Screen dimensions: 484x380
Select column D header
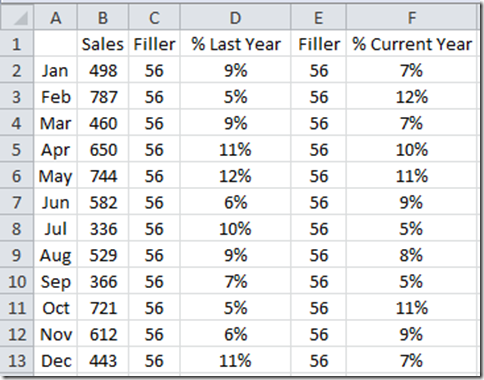[x=235, y=18]
